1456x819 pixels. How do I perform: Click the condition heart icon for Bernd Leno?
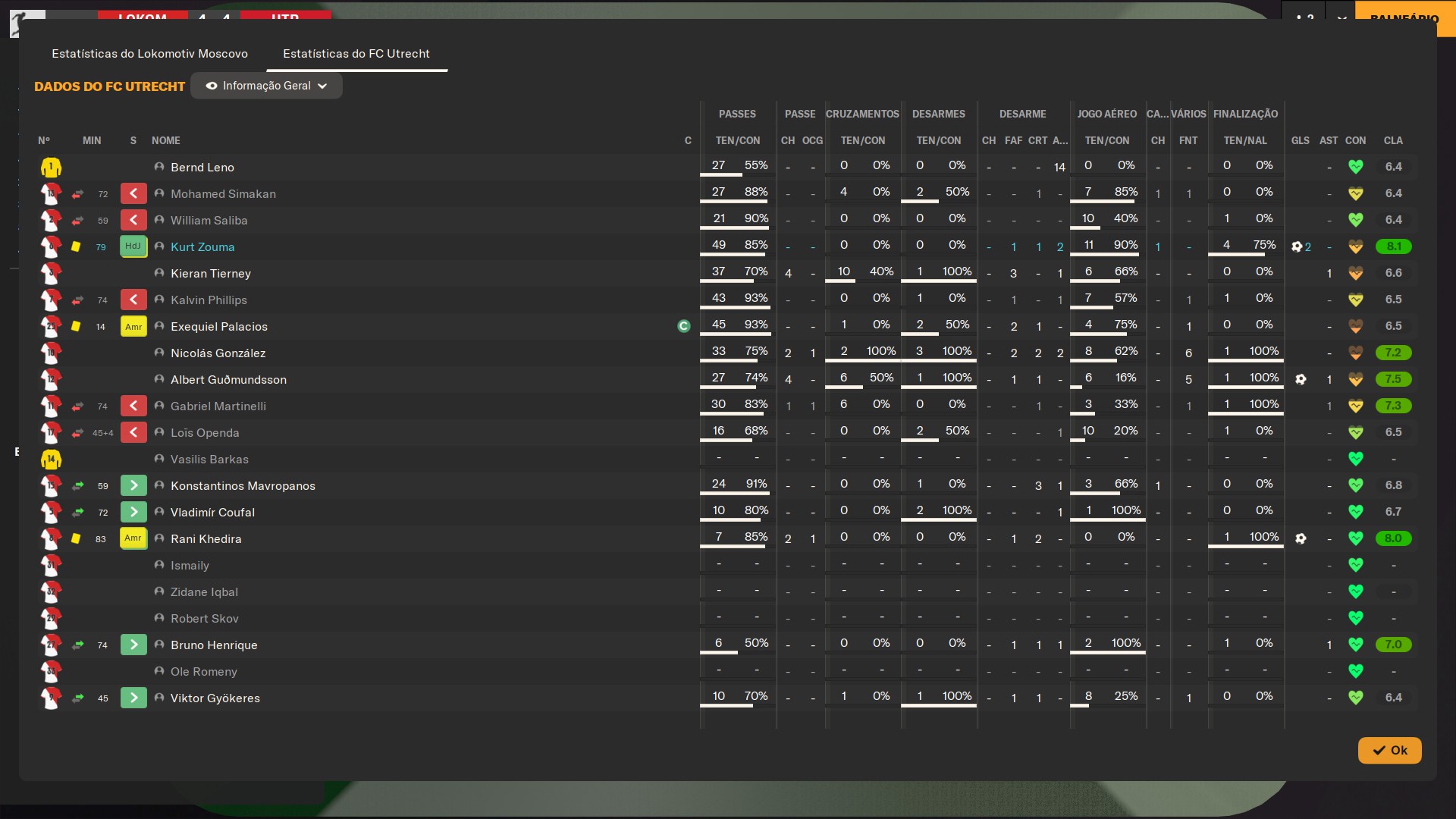tap(1356, 167)
